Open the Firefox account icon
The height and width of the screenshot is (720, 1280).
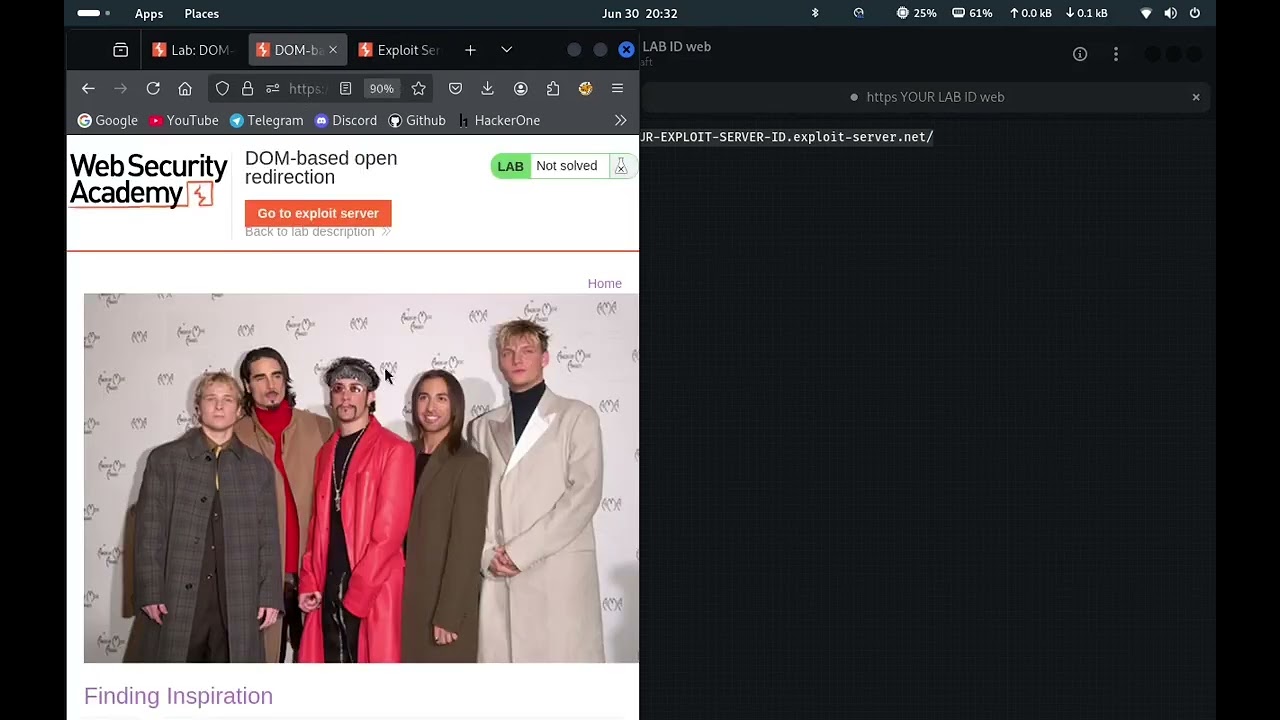tap(520, 89)
